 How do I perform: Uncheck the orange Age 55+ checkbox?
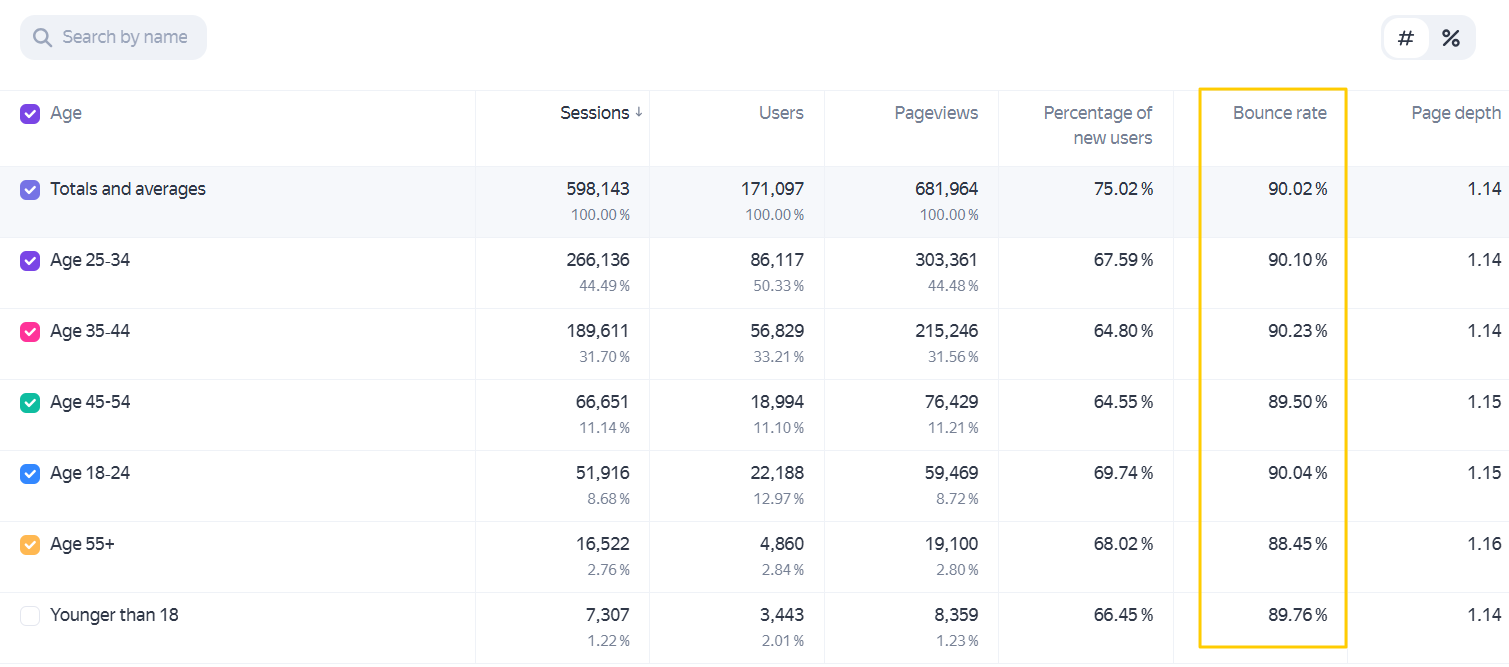click(30, 545)
